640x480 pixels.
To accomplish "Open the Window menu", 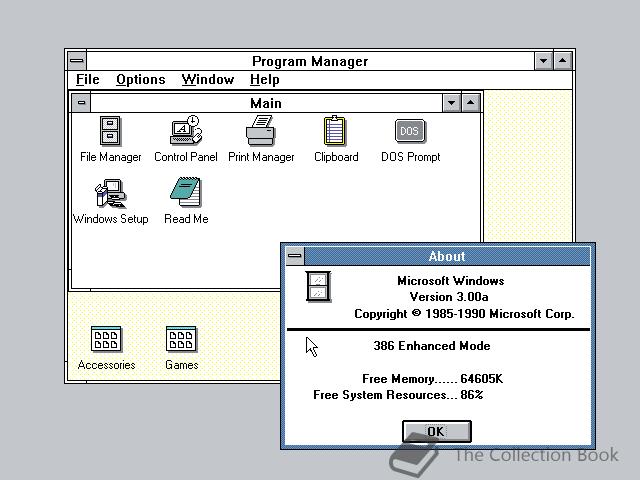I will pos(208,79).
